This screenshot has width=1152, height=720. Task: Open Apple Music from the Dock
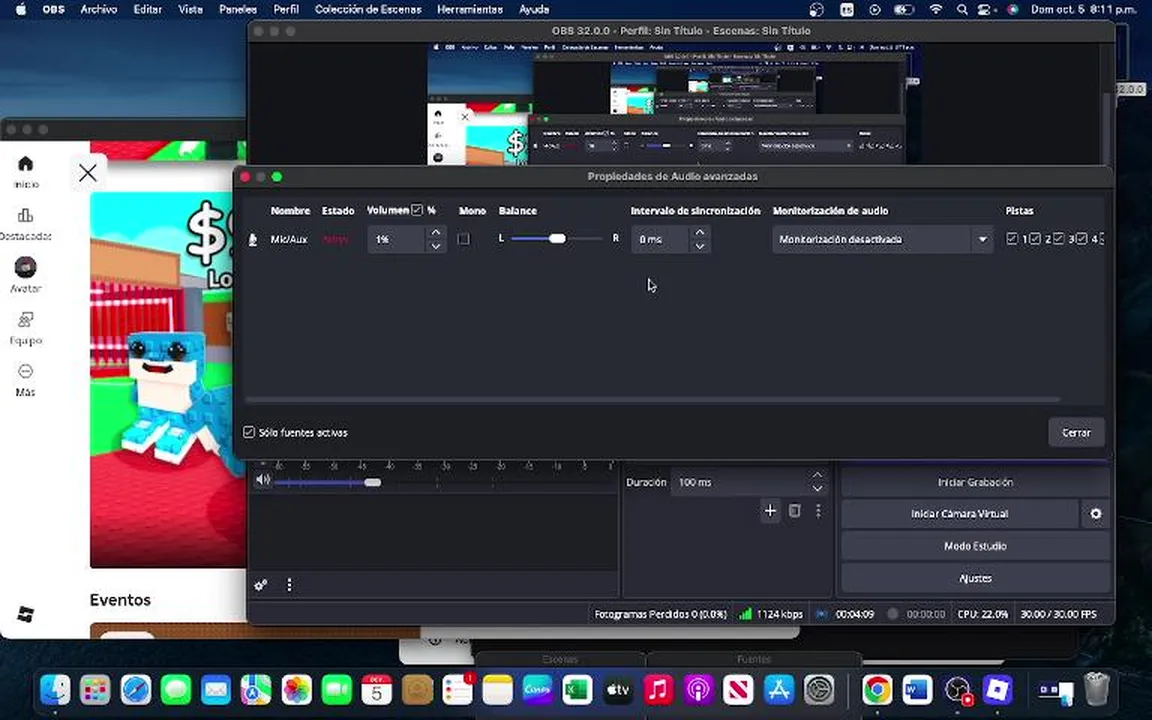(x=658, y=690)
